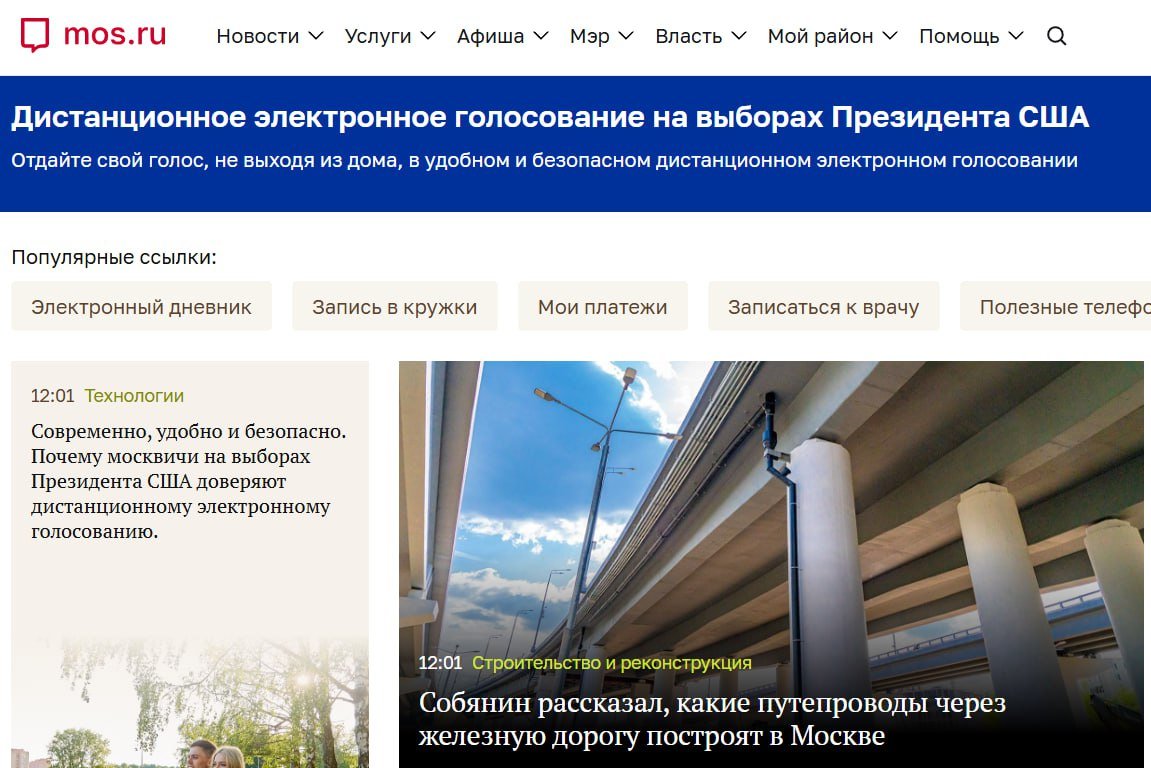Expand the Новости dropdown chevron
This screenshot has height=768, width=1151.
(x=316, y=36)
